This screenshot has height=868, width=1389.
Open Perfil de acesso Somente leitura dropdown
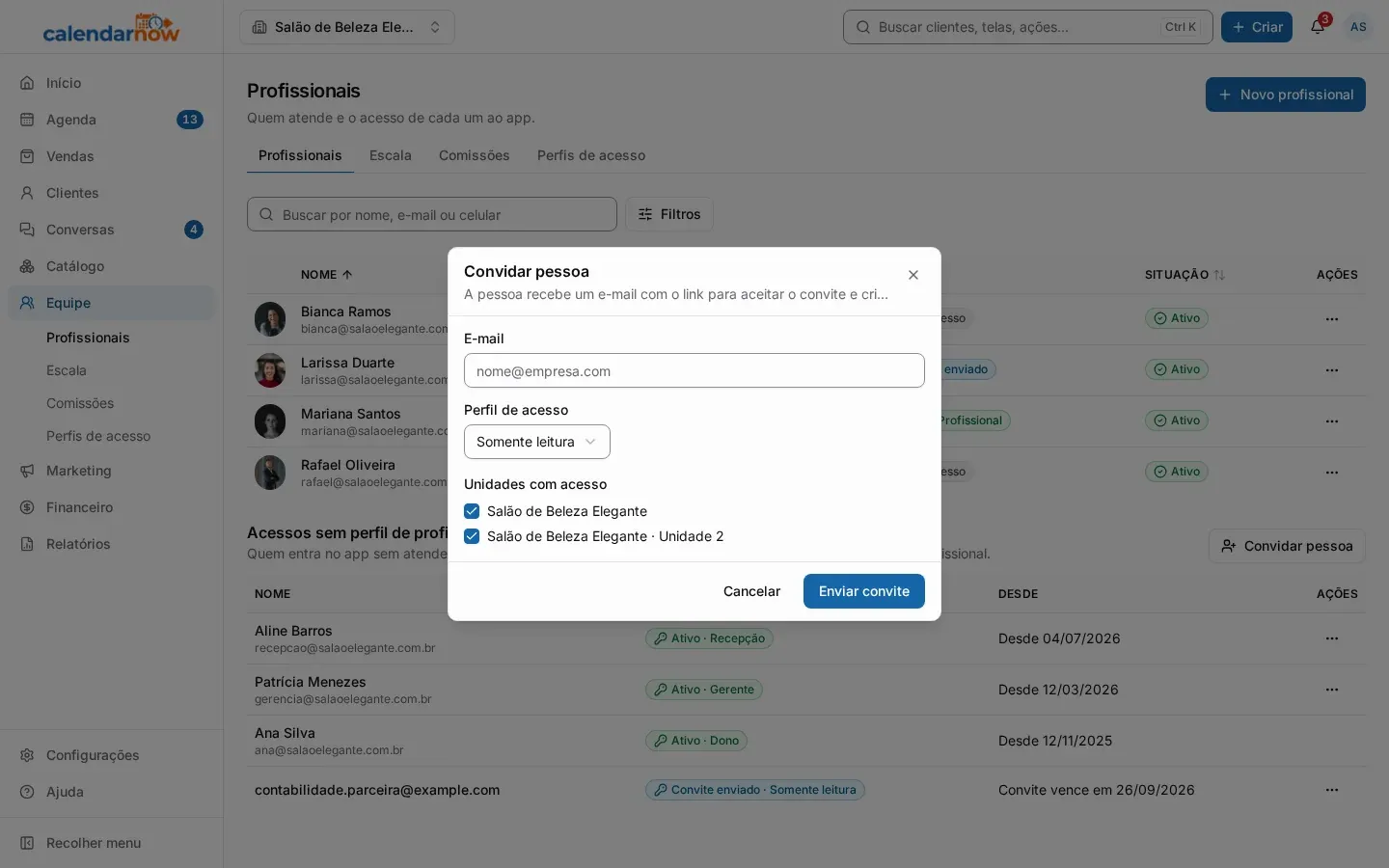(537, 442)
